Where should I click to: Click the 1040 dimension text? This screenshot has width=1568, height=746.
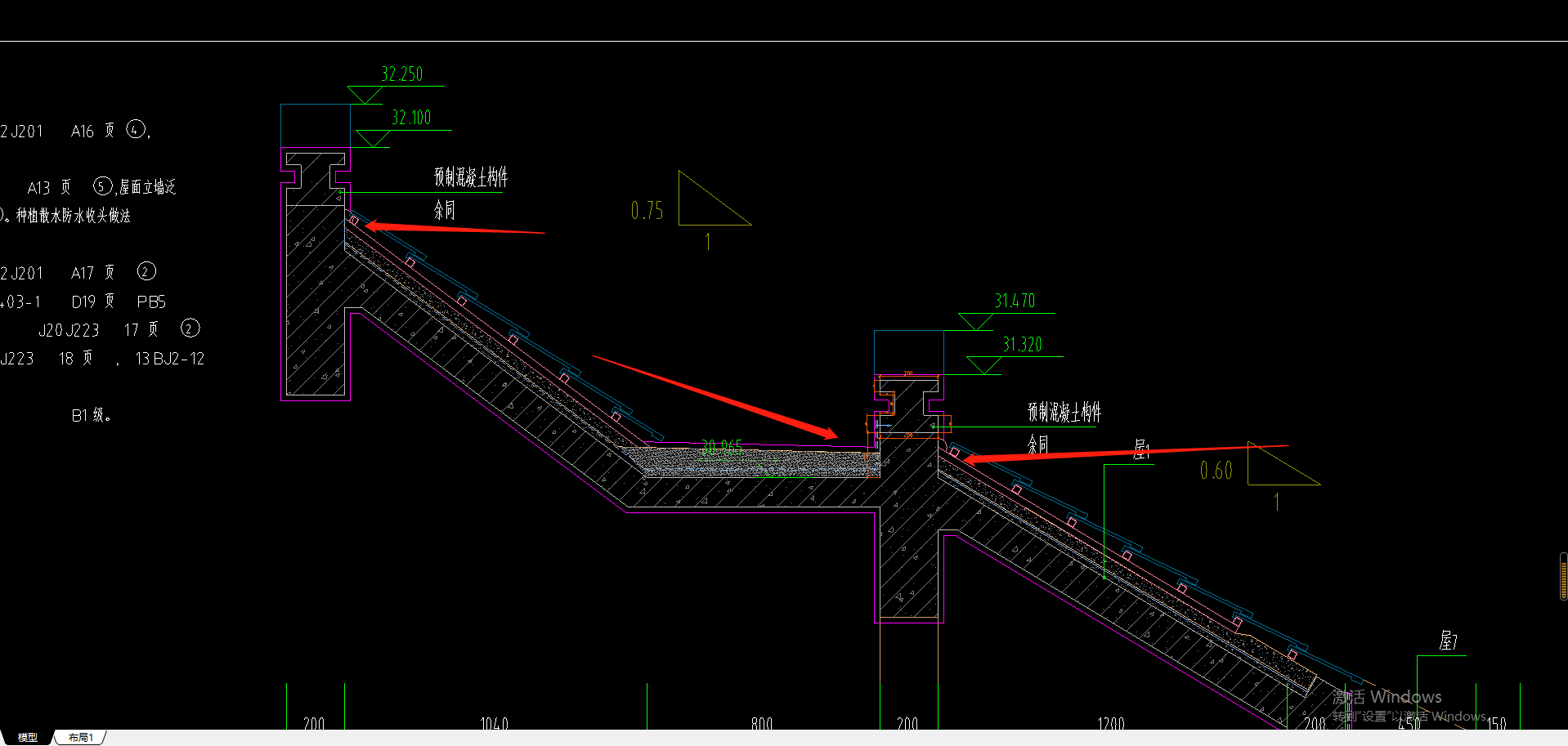click(494, 723)
